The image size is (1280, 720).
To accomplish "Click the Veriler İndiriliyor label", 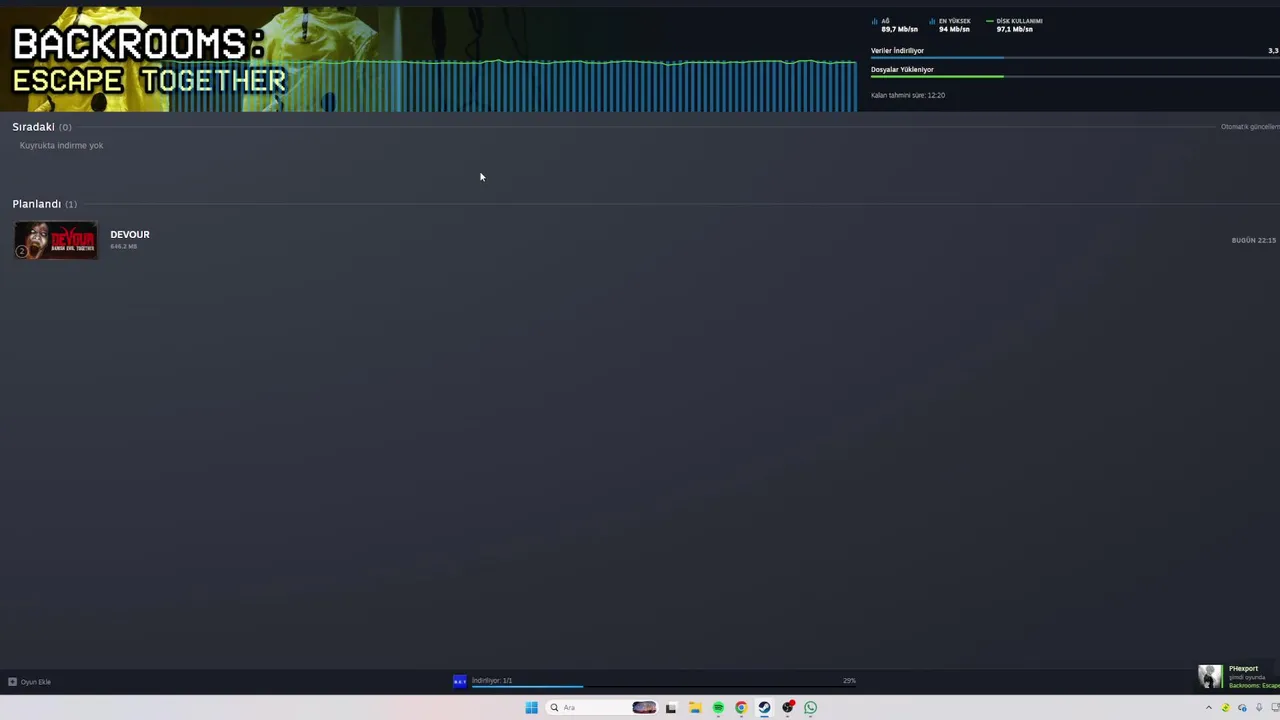I will [x=897, y=50].
